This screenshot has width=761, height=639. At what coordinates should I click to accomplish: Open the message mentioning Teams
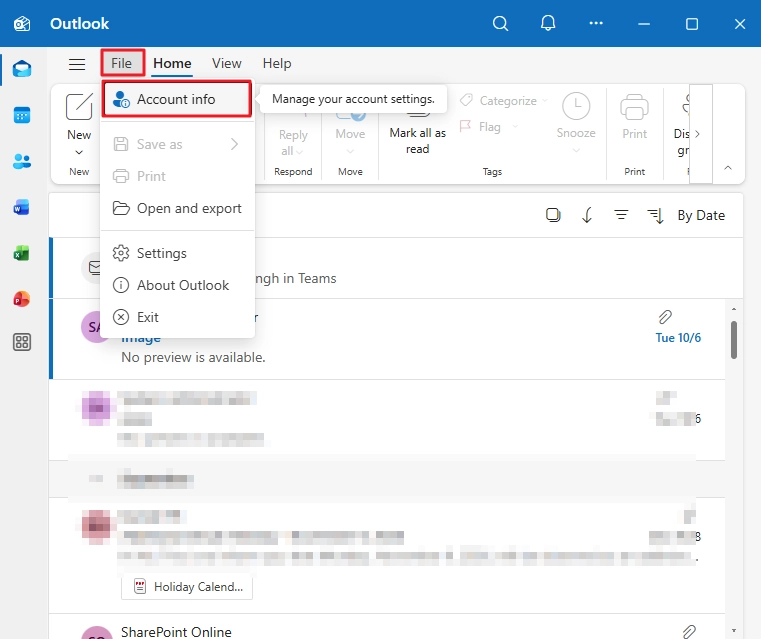pyautogui.click(x=396, y=268)
